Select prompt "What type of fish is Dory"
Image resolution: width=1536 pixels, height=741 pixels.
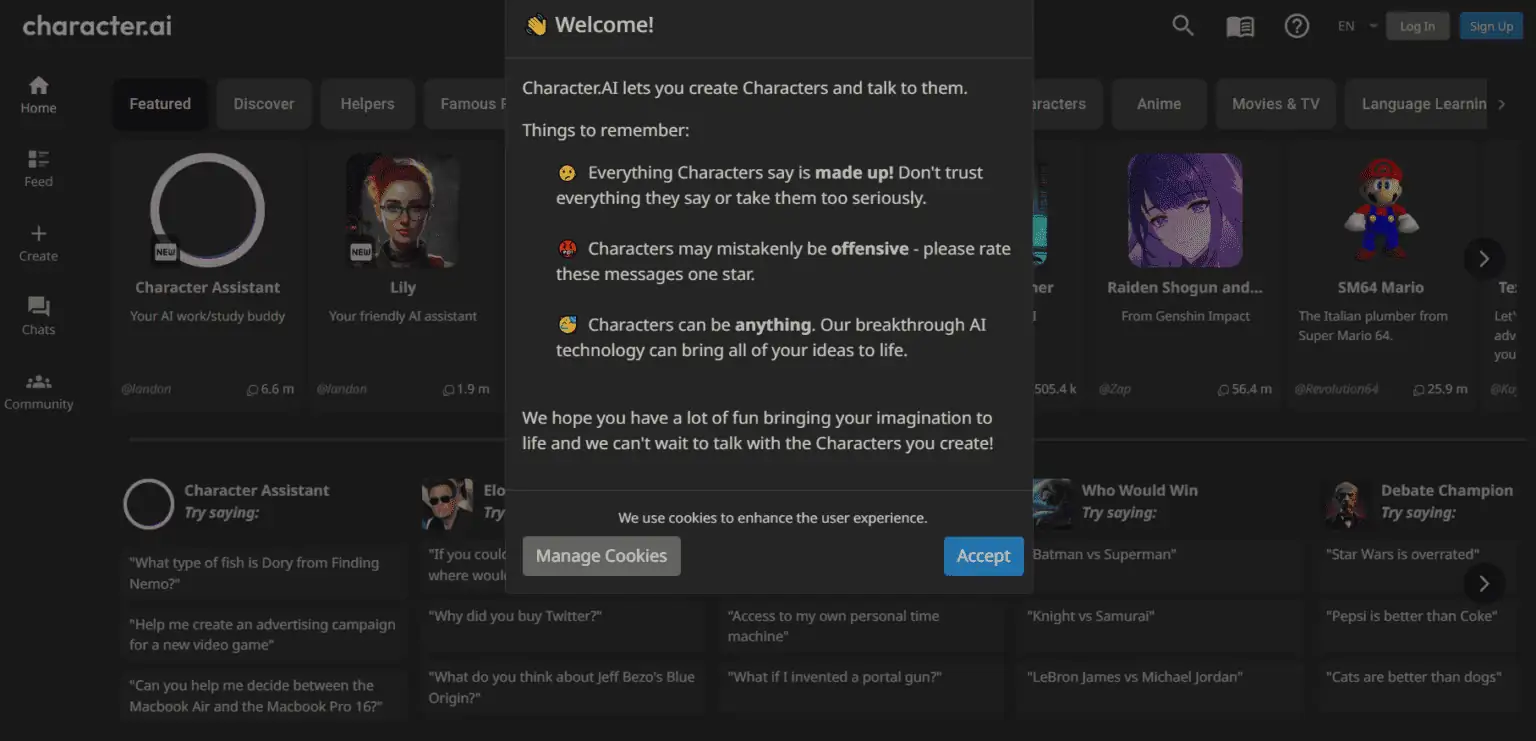[x=264, y=573]
